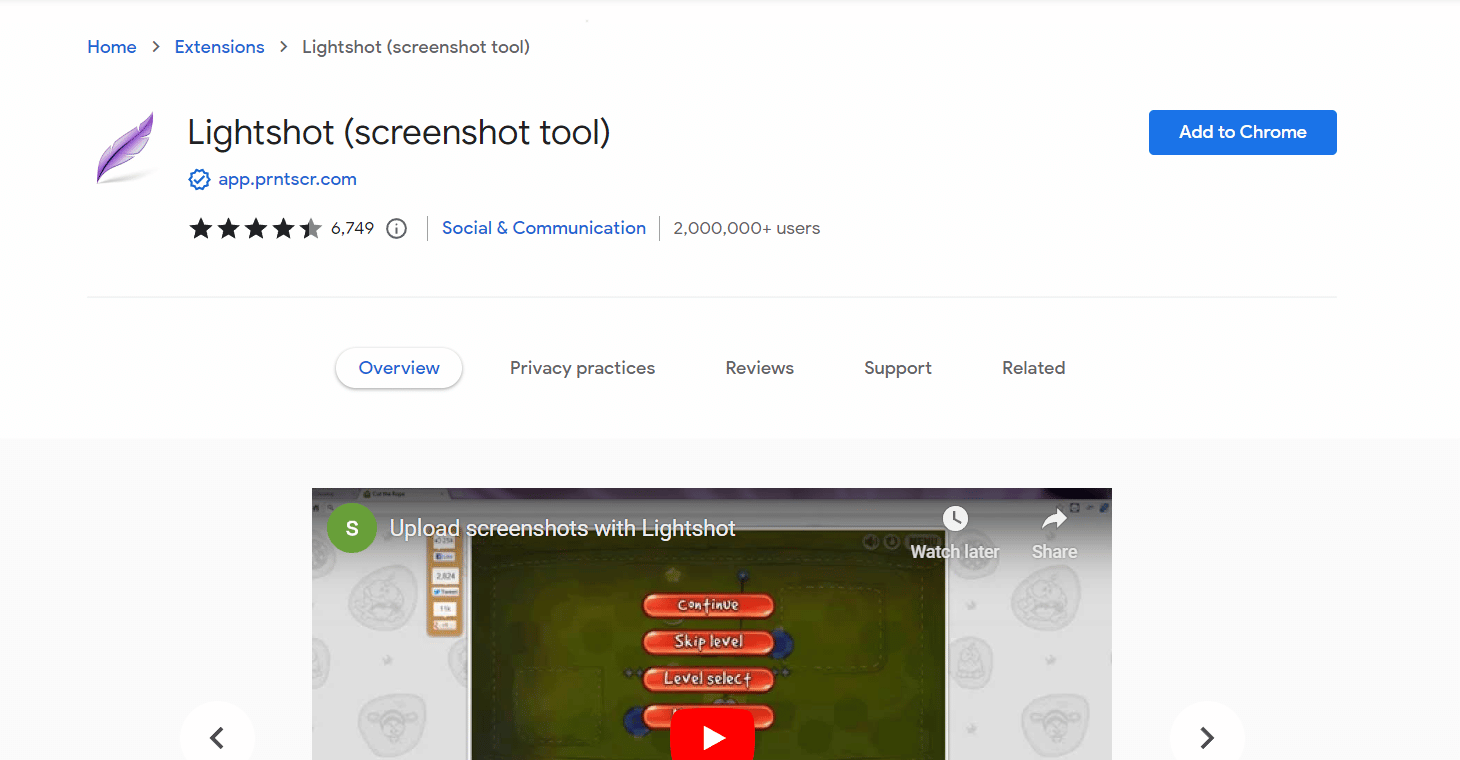The height and width of the screenshot is (760, 1460).
Task: Open the Reviews tab
Action: coord(760,368)
